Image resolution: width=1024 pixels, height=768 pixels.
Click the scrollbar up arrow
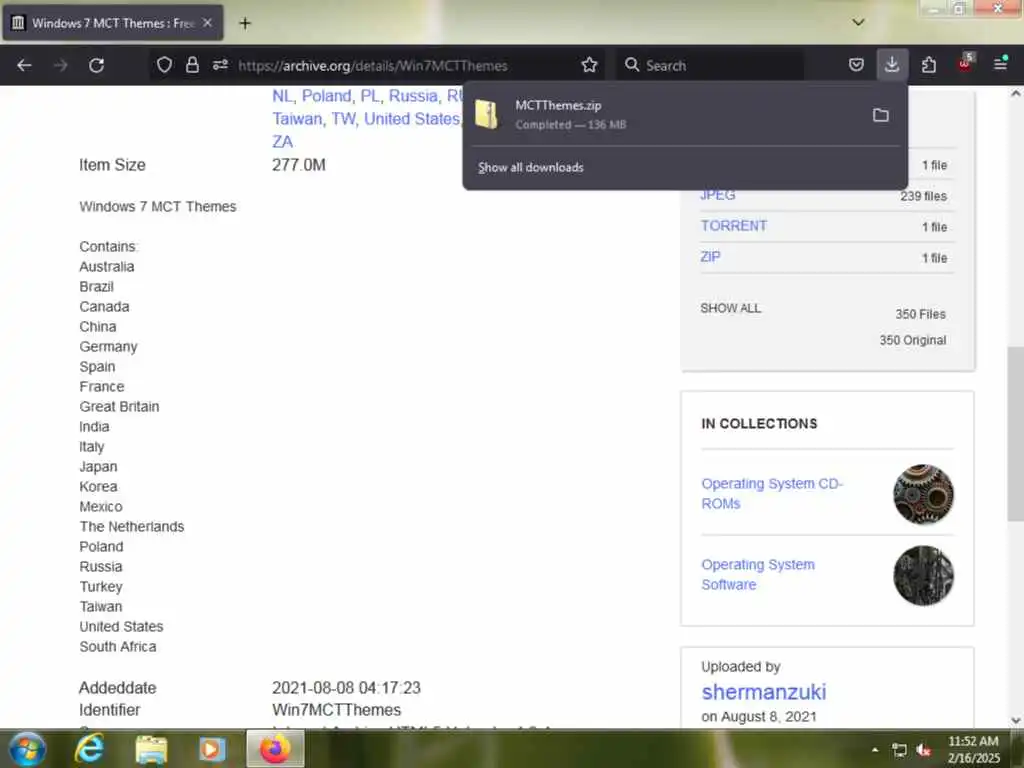point(1016,93)
